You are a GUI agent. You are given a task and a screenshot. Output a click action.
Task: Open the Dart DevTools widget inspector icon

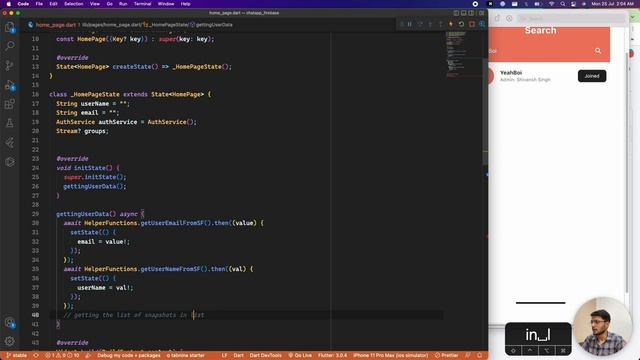[x=482, y=24]
